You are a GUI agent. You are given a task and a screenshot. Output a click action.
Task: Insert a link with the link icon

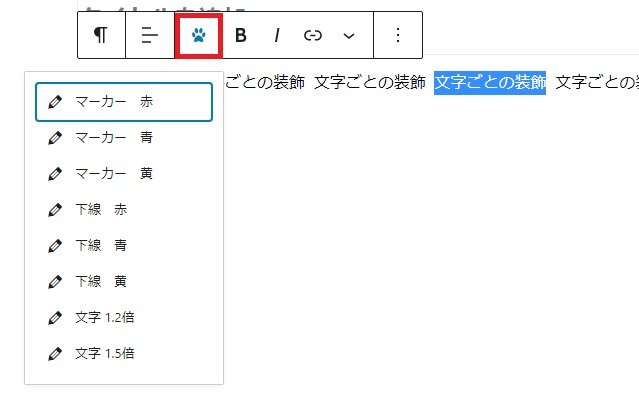pyautogui.click(x=313, y=35)
